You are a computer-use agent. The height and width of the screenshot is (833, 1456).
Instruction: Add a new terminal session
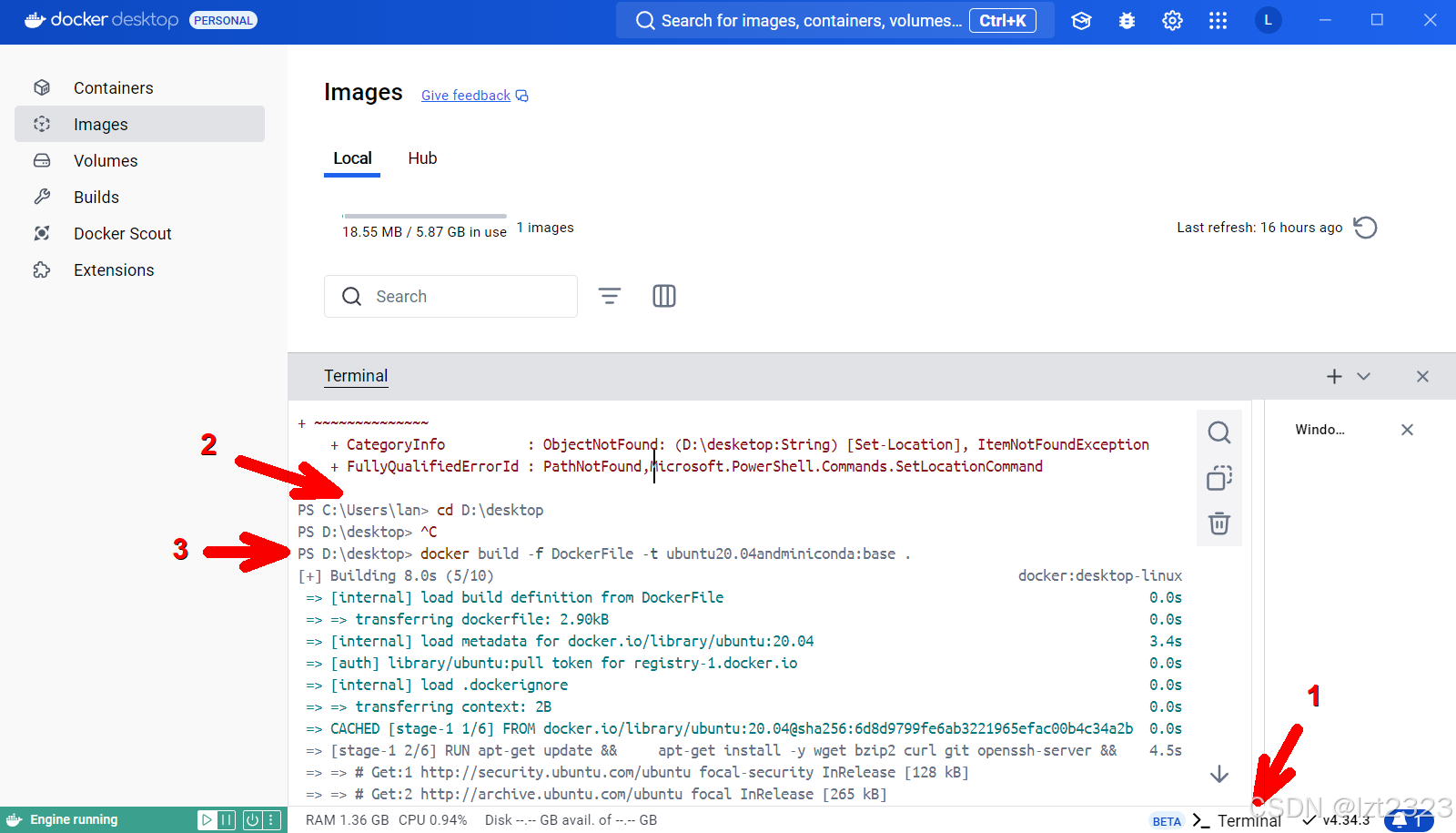[1334, 376]
